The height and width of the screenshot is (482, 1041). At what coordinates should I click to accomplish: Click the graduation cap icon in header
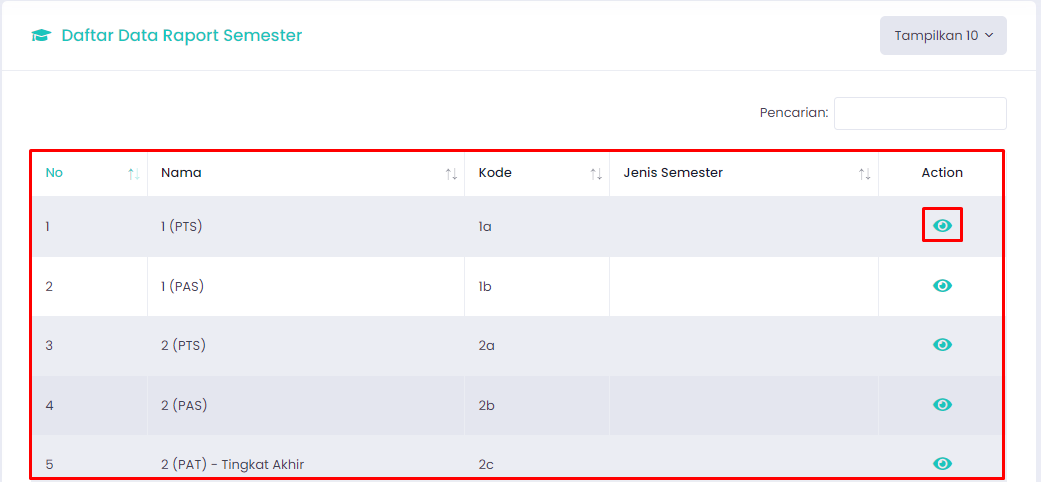click(x=41, y=36)
